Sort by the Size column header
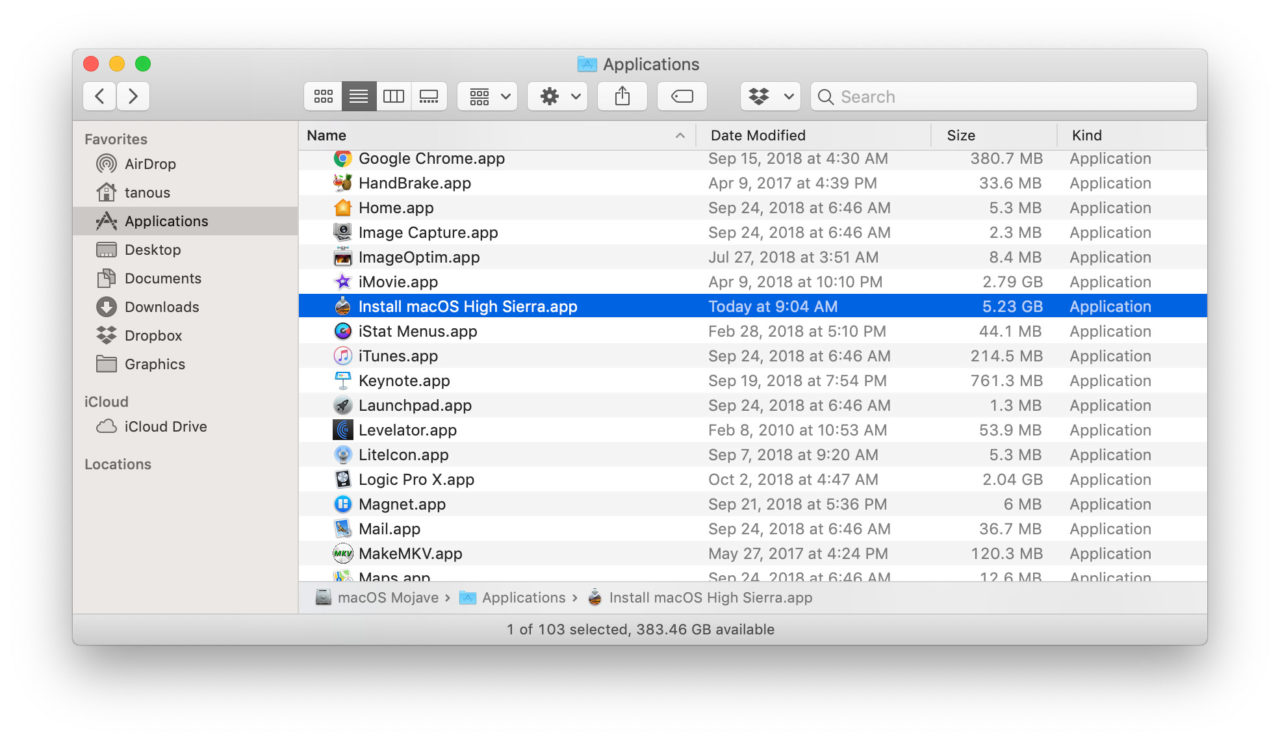The image size is (1280, 741). point(994,135)
